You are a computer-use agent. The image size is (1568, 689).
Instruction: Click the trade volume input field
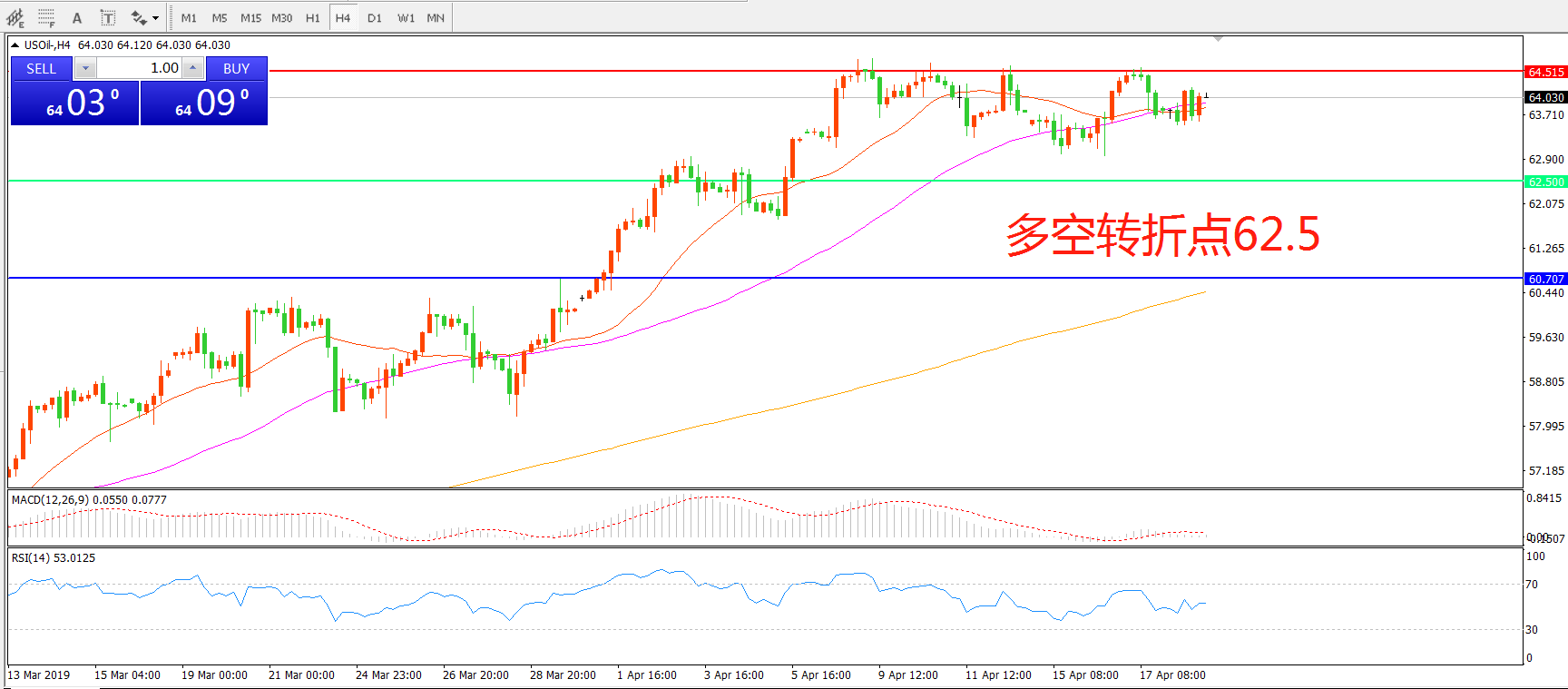click(139, 68)
